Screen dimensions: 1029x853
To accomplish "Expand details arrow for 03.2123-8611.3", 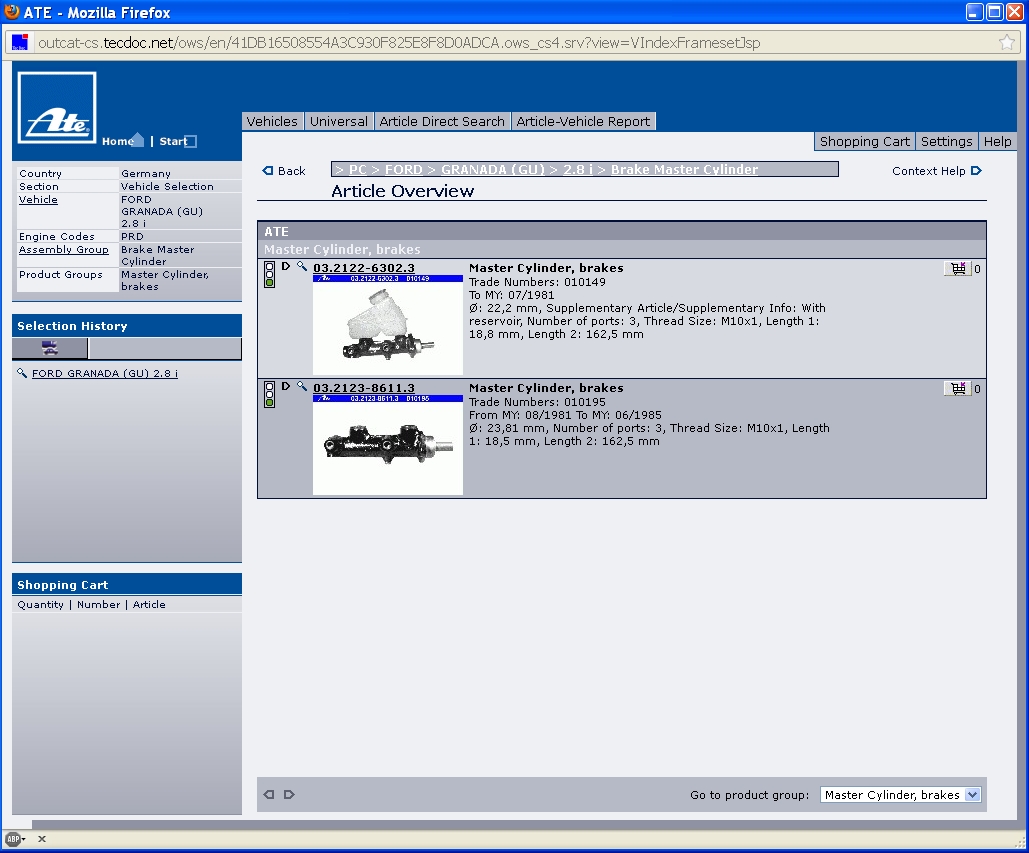I will pos(286,386).
